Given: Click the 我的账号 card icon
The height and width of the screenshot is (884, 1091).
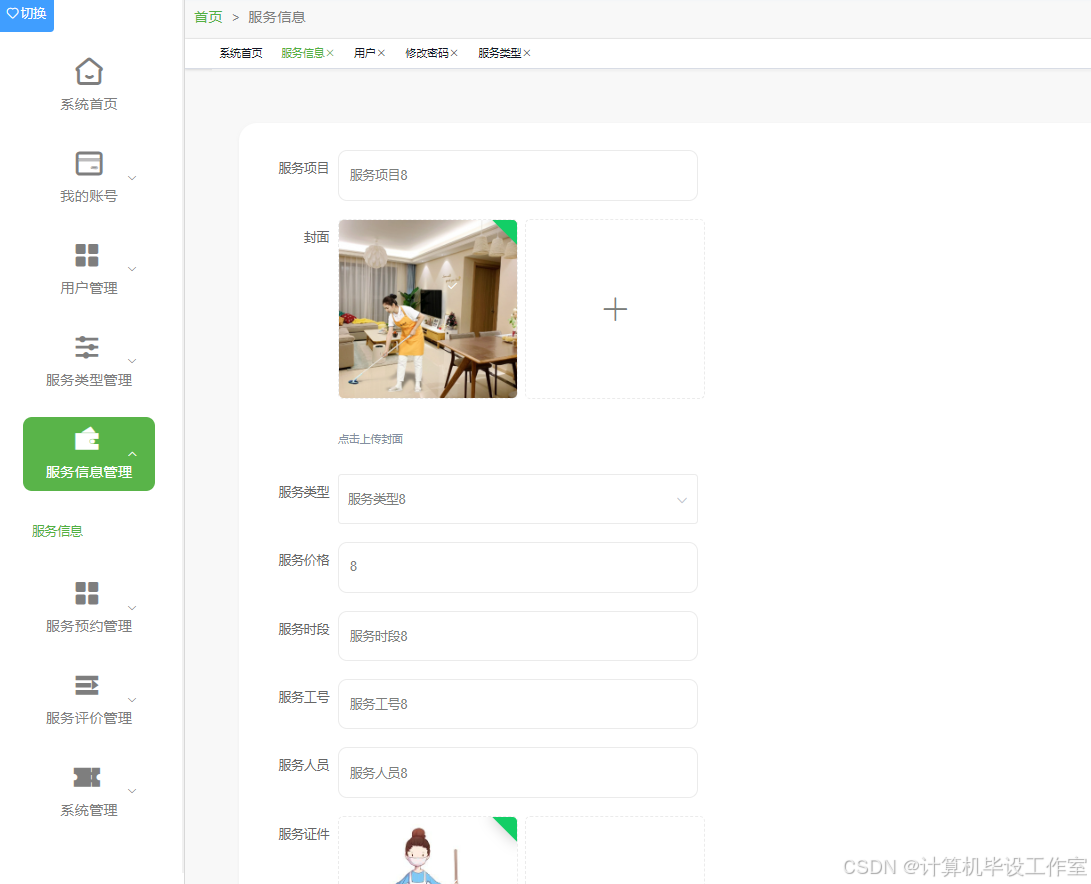Looking at the screenshot, I should tap(88, 164).
